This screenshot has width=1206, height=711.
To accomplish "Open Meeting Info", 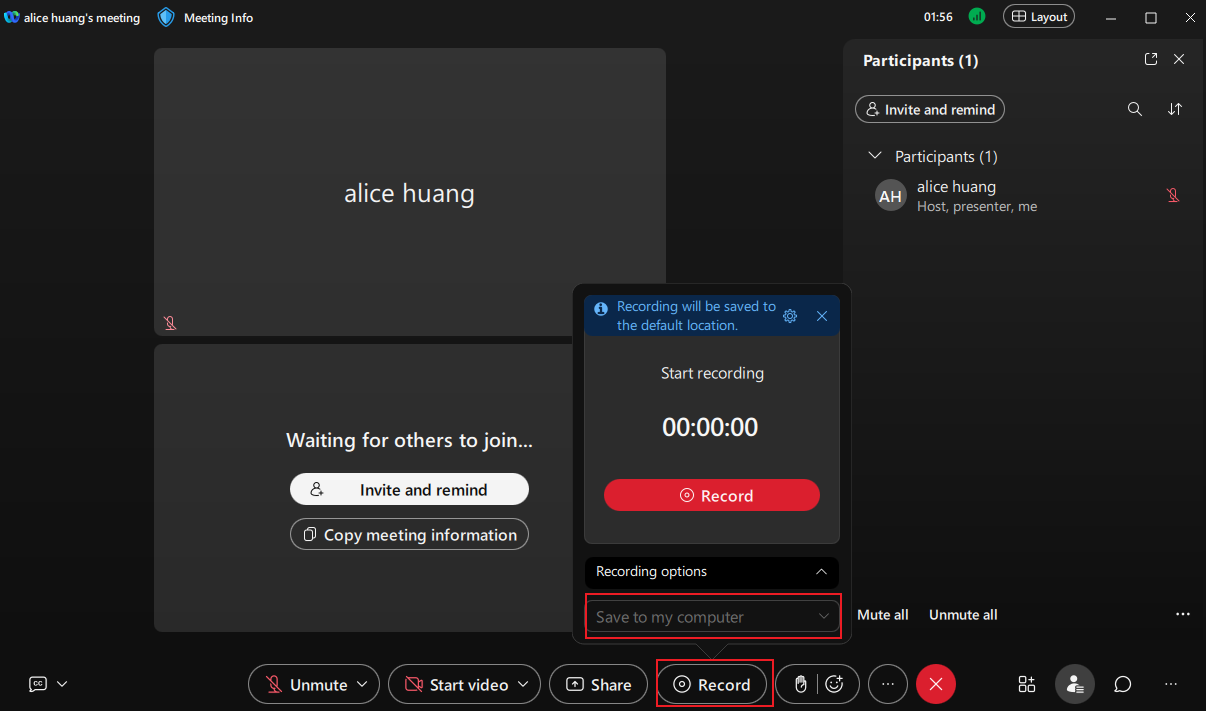I will tap(204, 17).
